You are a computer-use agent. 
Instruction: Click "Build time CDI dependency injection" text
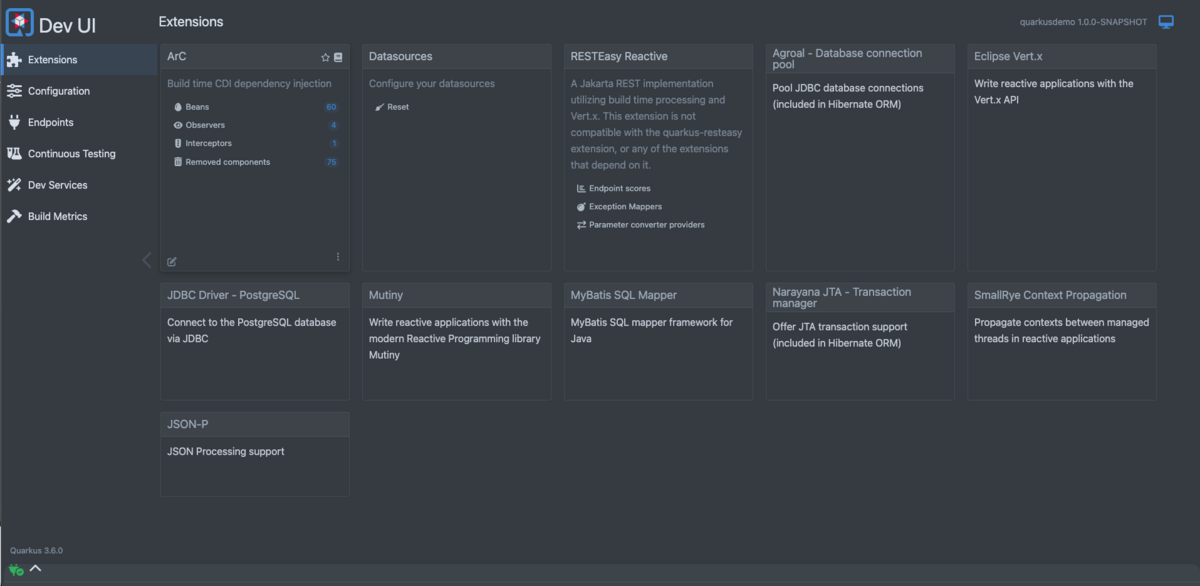coord(249,84)
